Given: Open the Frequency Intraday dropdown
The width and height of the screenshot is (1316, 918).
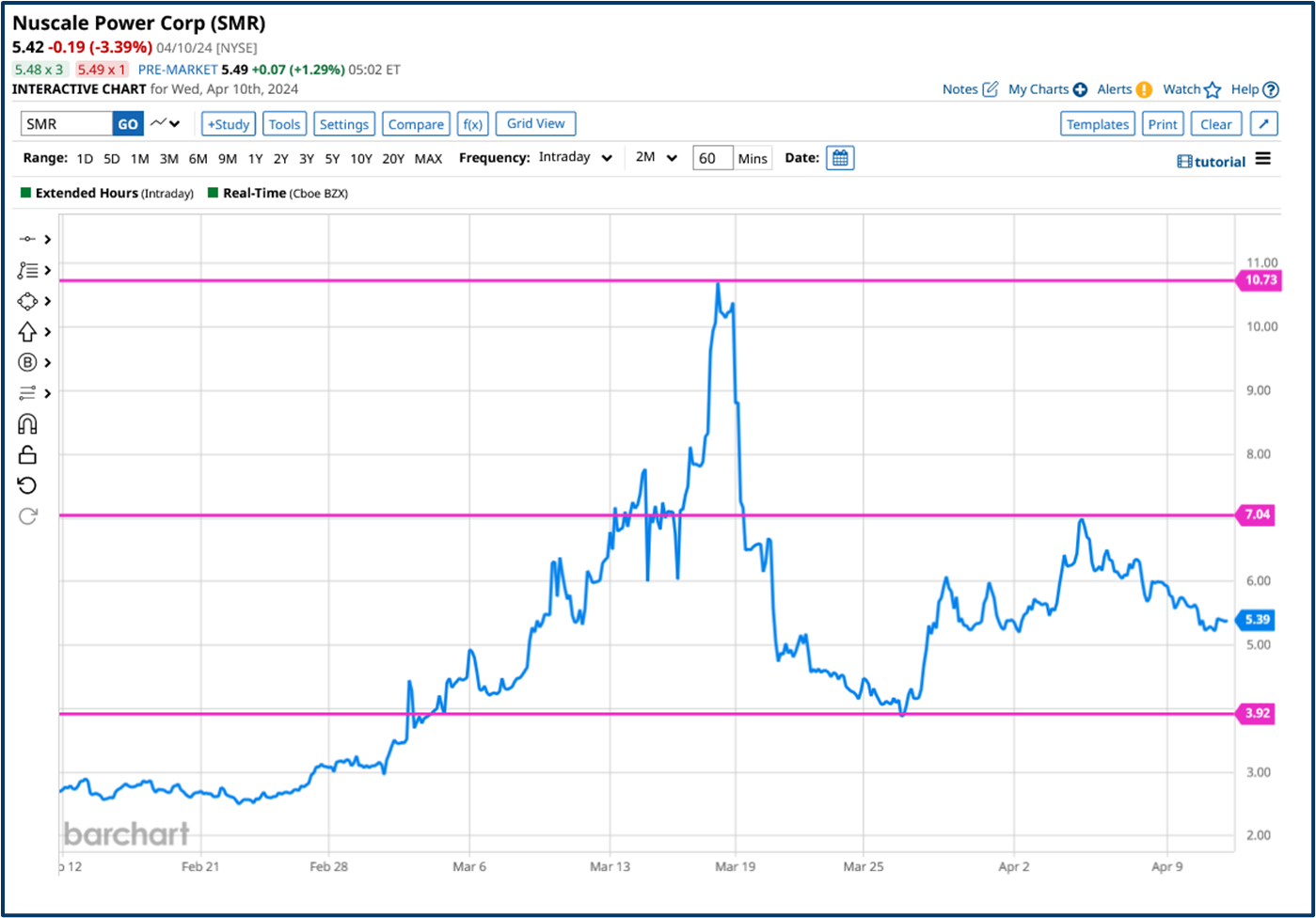Looking at the screenshot, I should [x=576, y=158].
